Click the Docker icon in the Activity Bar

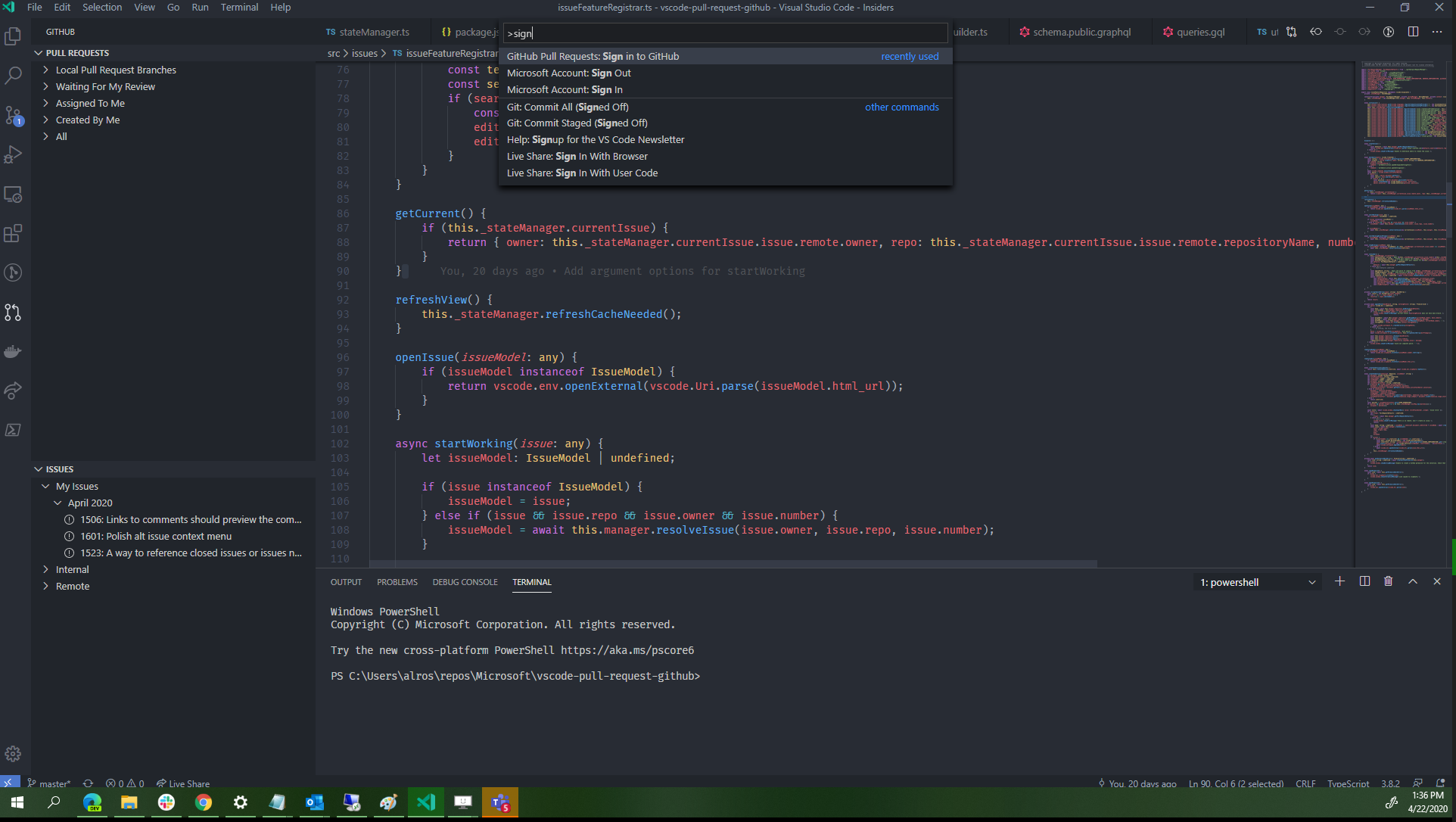pyautogui.click(x=14, y=350)
